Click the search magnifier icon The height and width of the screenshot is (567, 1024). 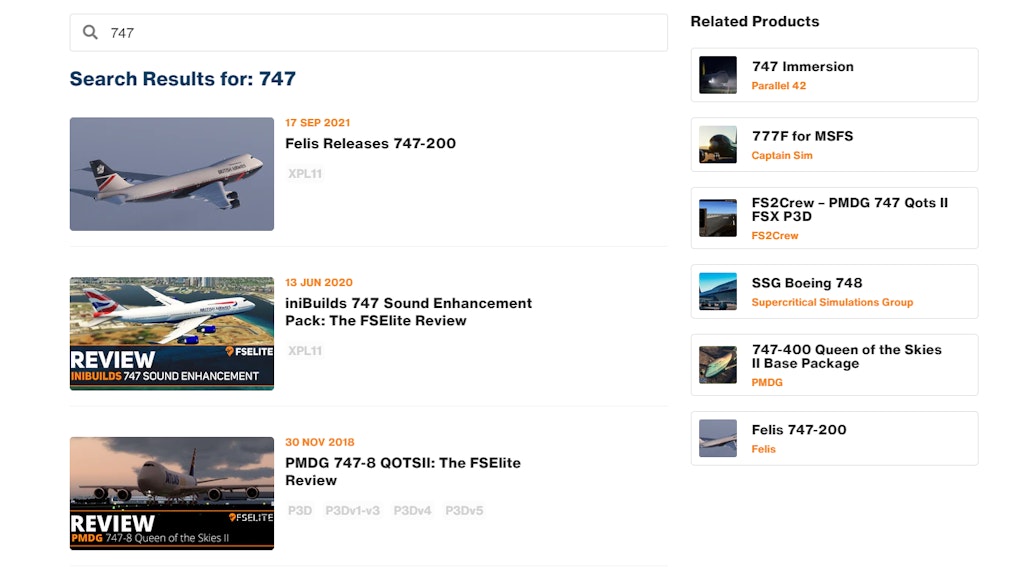click(90, 33)
